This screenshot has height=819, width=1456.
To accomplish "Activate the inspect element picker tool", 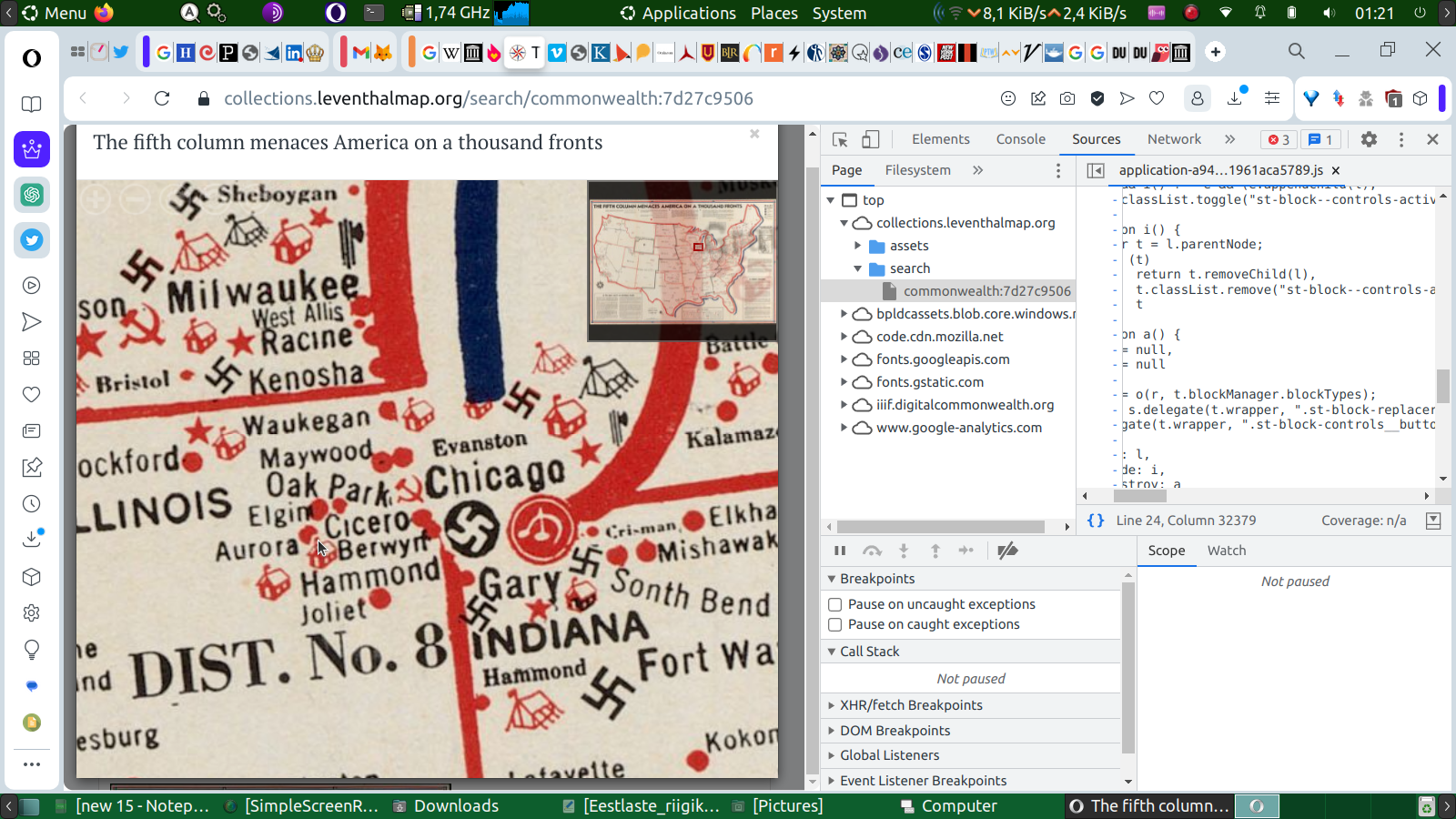I will [840, 139].
